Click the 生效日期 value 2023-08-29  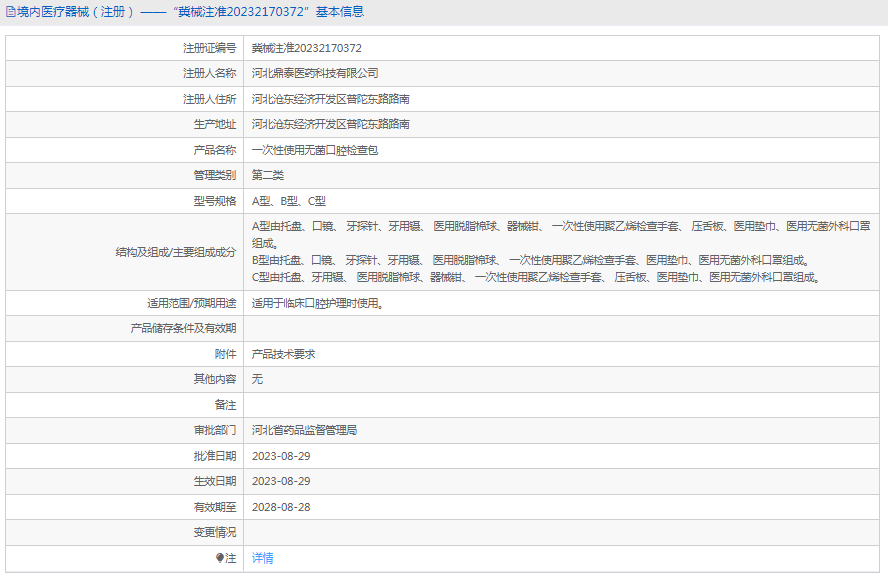point(281,481)
